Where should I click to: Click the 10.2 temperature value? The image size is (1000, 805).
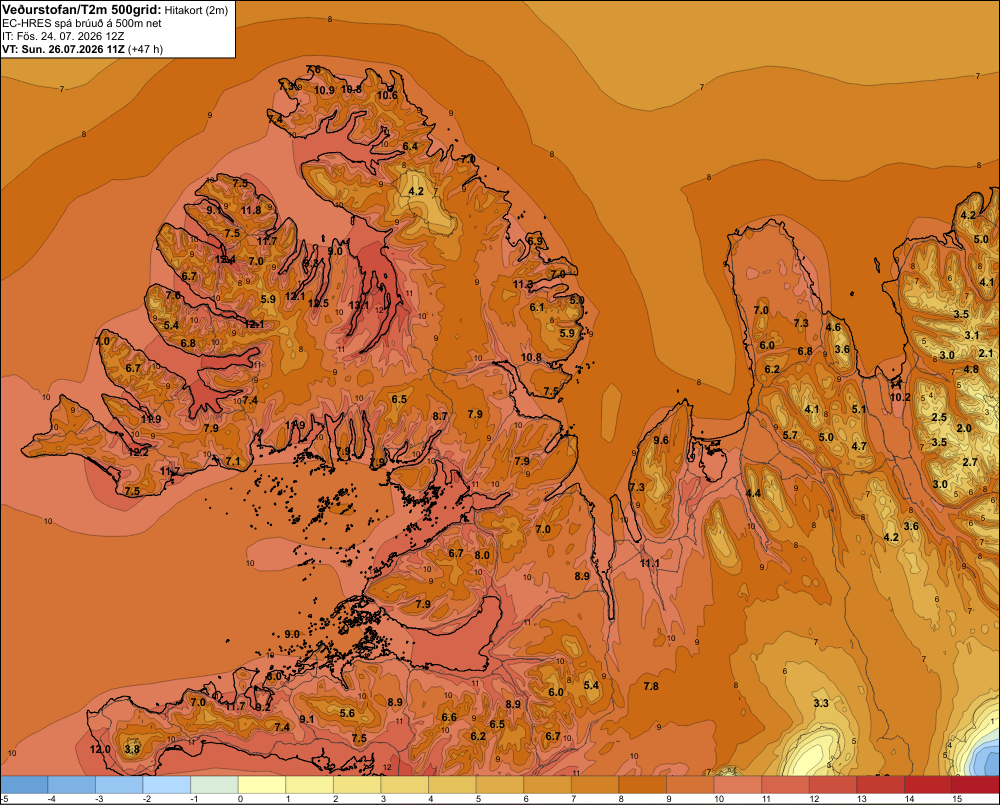900,397
